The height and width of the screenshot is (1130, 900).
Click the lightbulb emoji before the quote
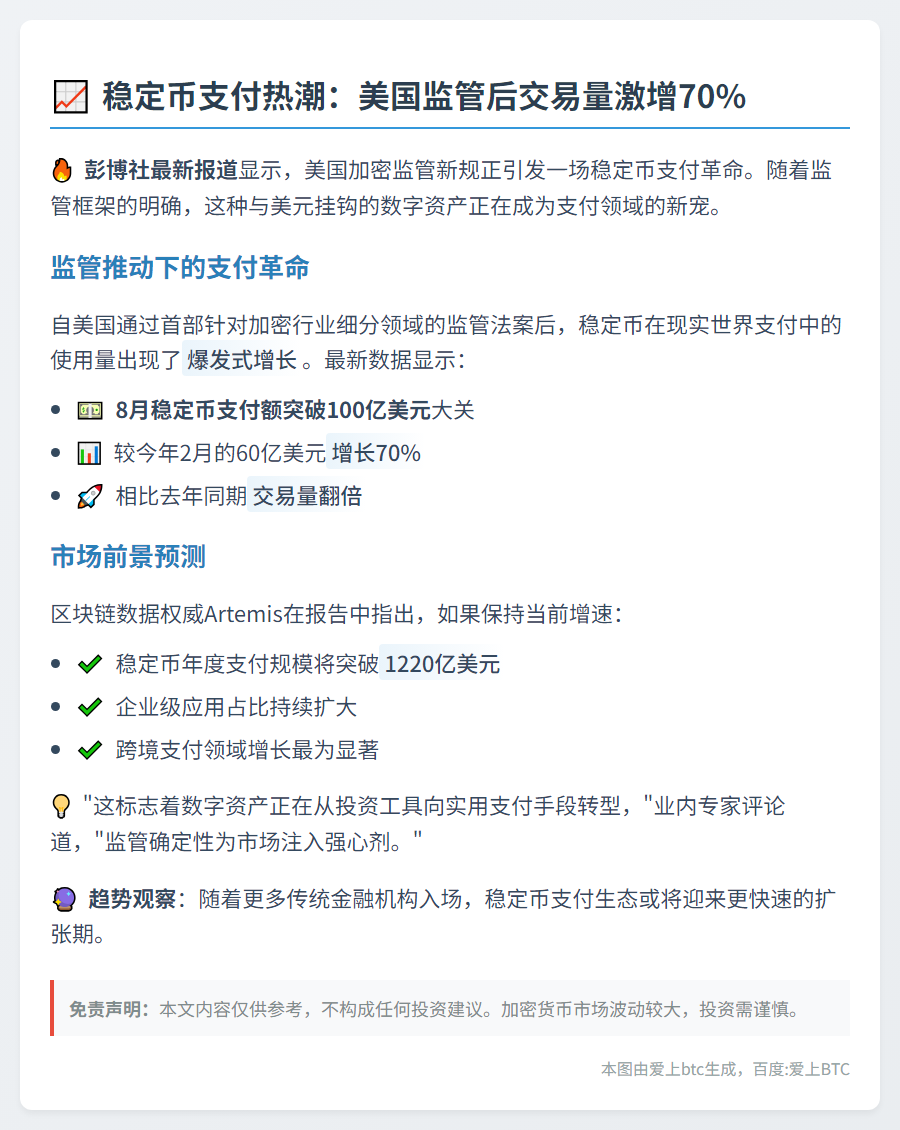[62, 806]
